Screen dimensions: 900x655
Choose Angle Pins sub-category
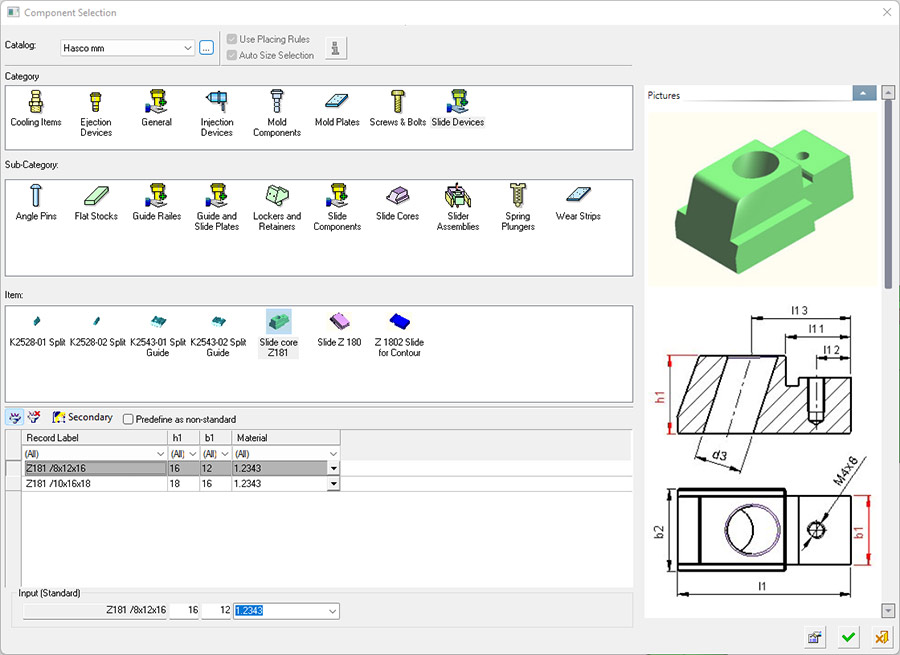point(36,203)
